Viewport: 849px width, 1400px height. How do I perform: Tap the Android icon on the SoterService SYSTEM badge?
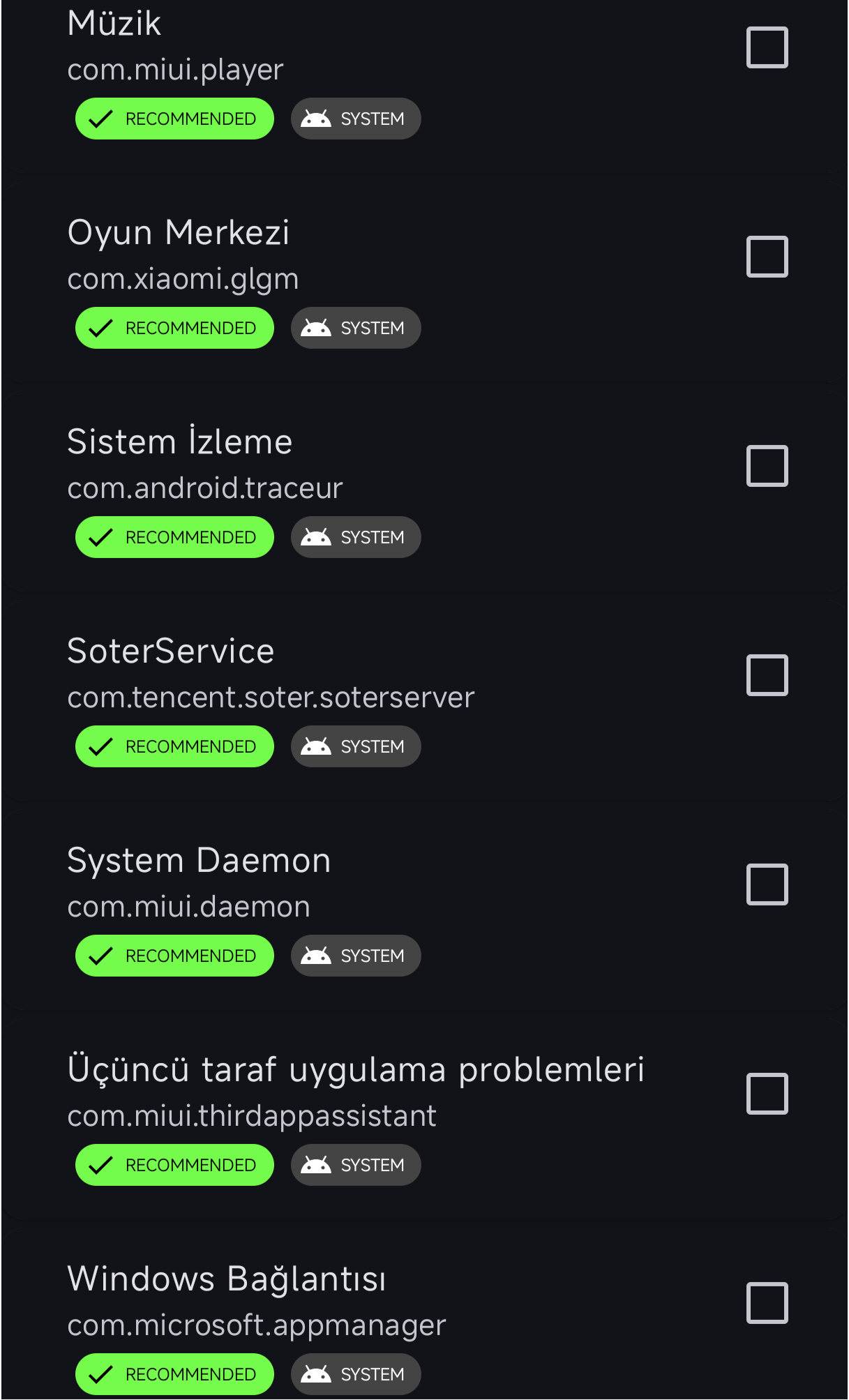(315, 746)
